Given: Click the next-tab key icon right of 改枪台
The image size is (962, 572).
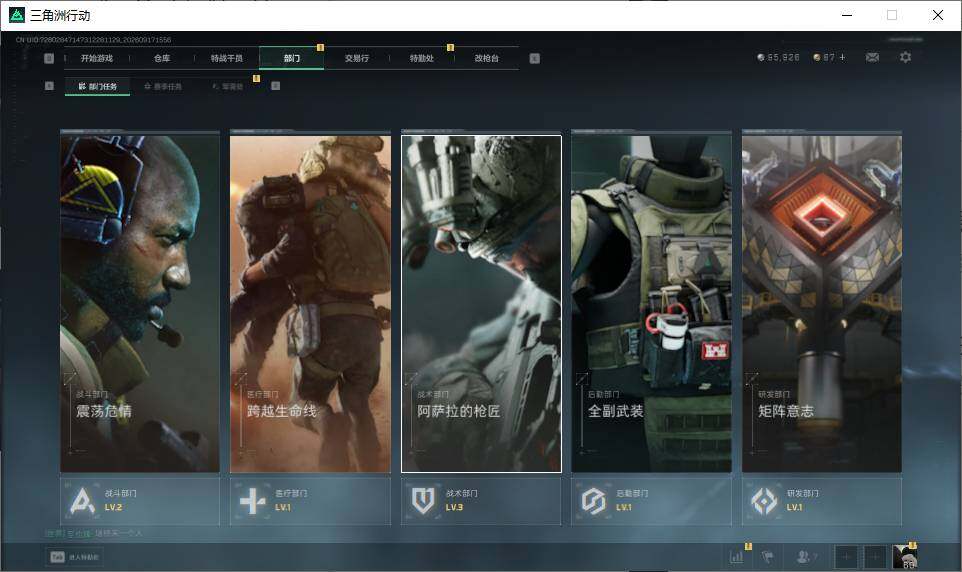Looking at the screenshot, I should point(534,58).
